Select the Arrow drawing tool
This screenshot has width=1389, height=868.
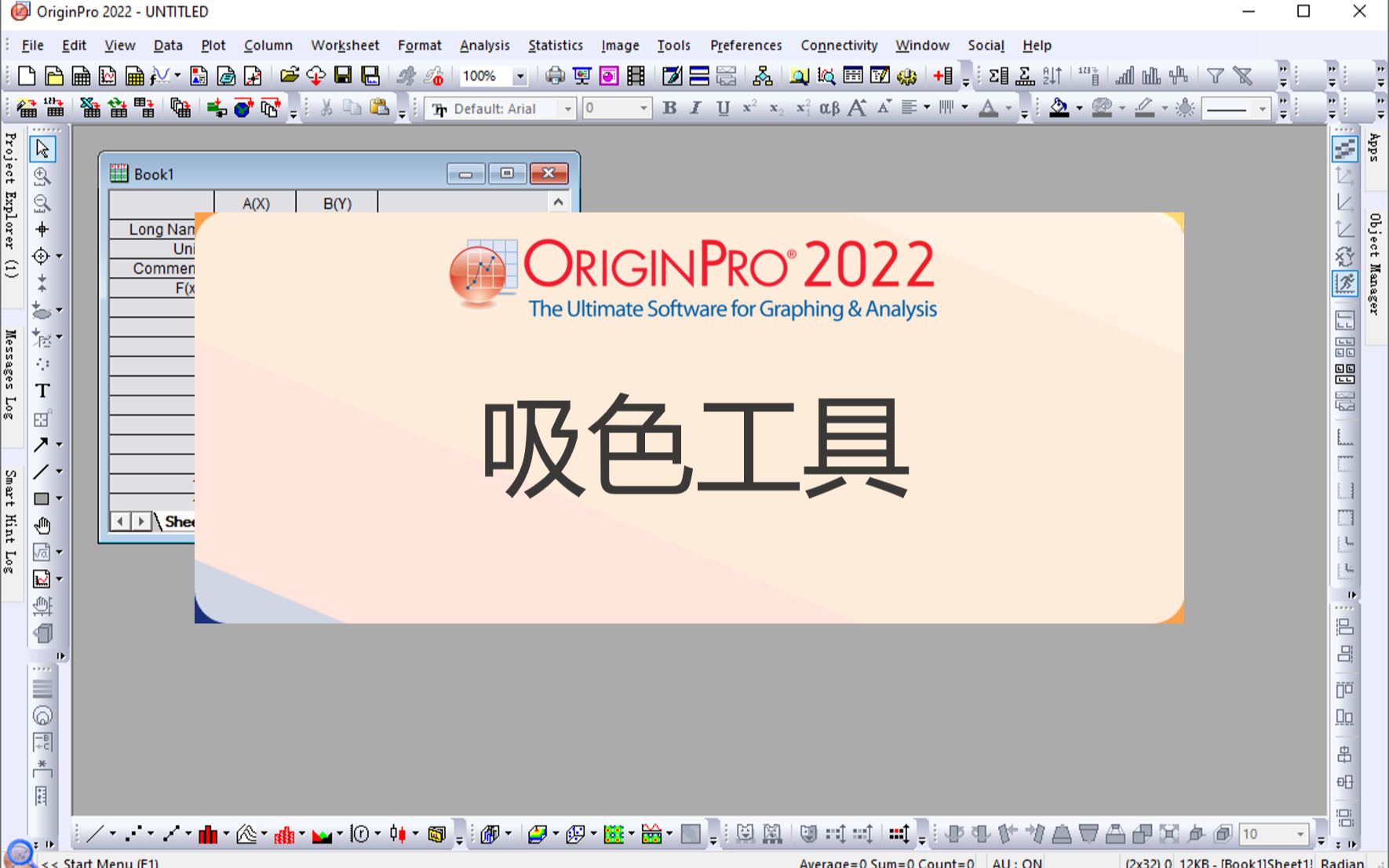tap(42, 445)
